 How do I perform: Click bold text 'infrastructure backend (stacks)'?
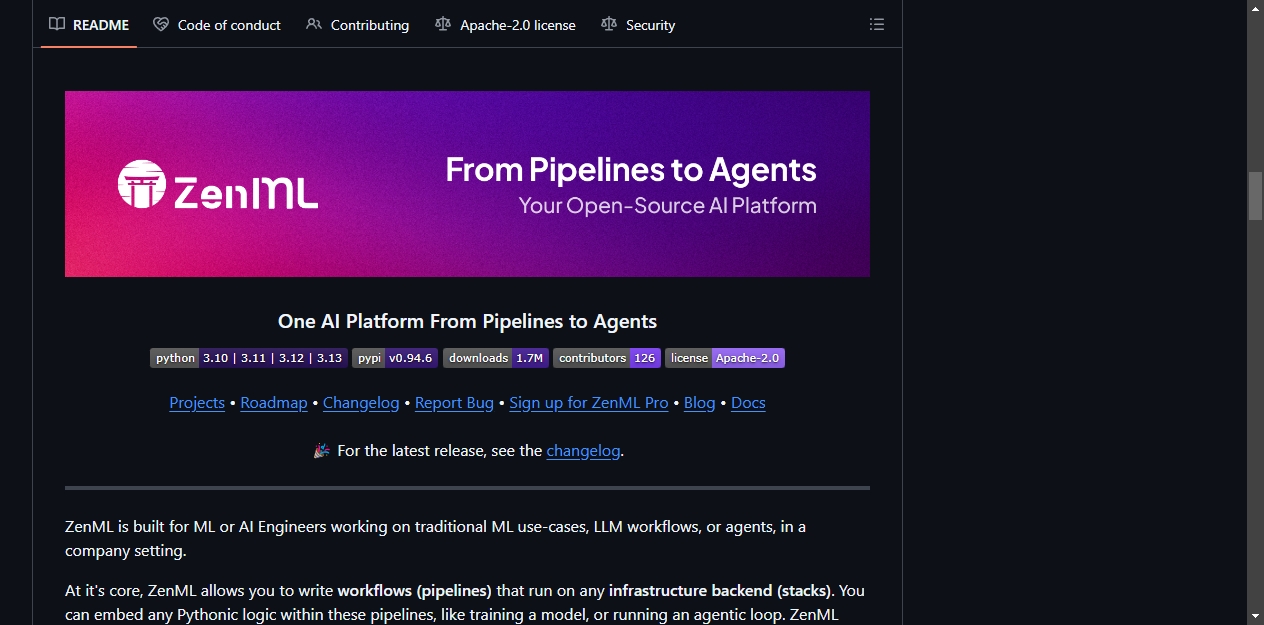[x=721, y=590]
